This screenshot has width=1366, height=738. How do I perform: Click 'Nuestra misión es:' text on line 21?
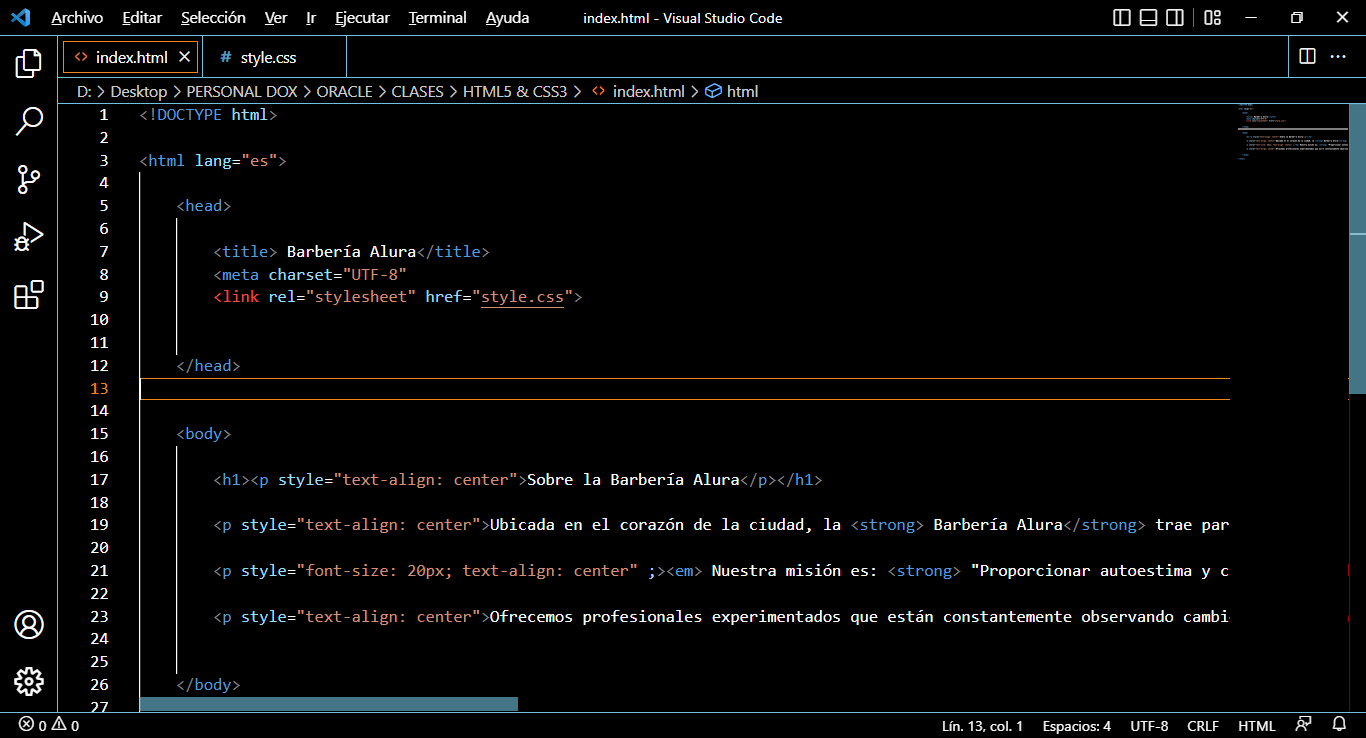[x=795, y=571]
